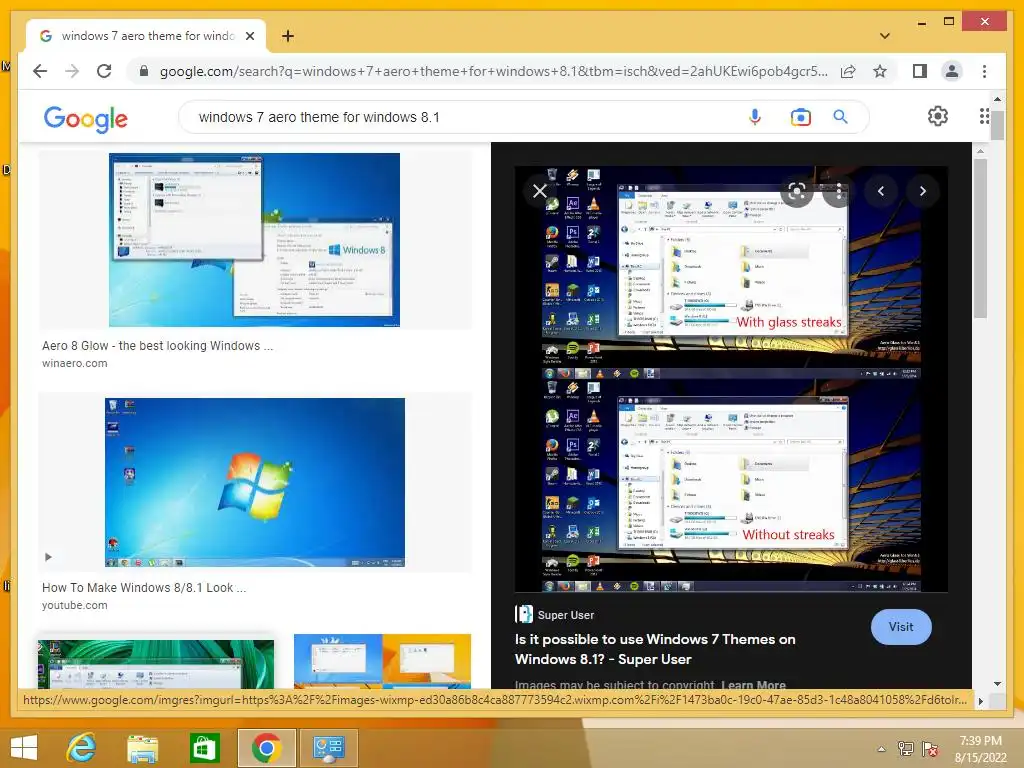
Task: Search inside image with Lens icon
Action: (x=796, y=191)
